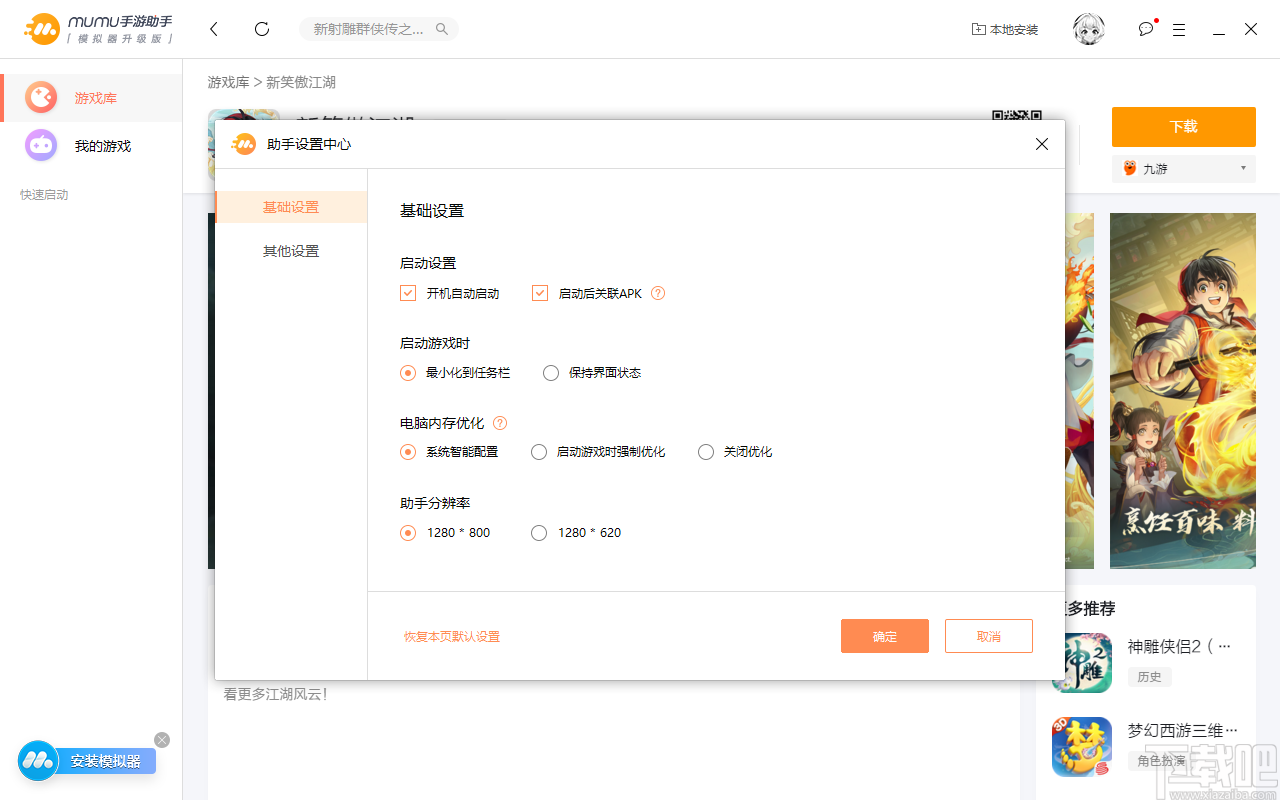
Task: Click the refresh page icon
Action: click(x=261, y=29)
